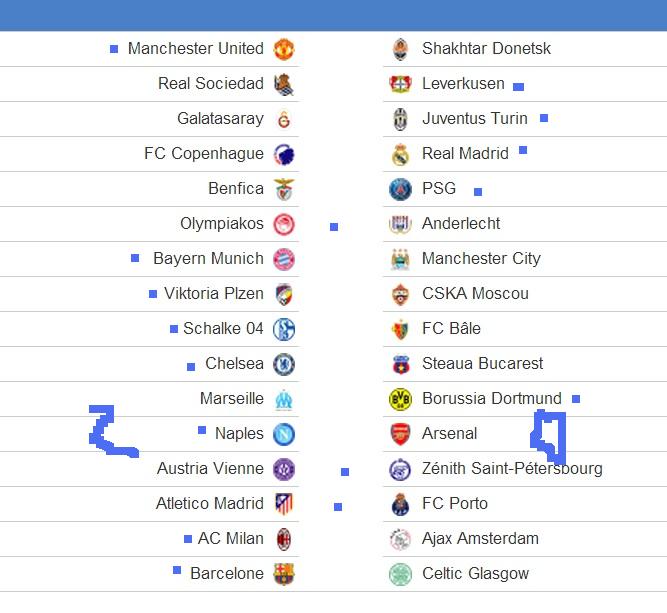Select Zénith Saint-Pétersbourg team text

(x=512, y=468)
